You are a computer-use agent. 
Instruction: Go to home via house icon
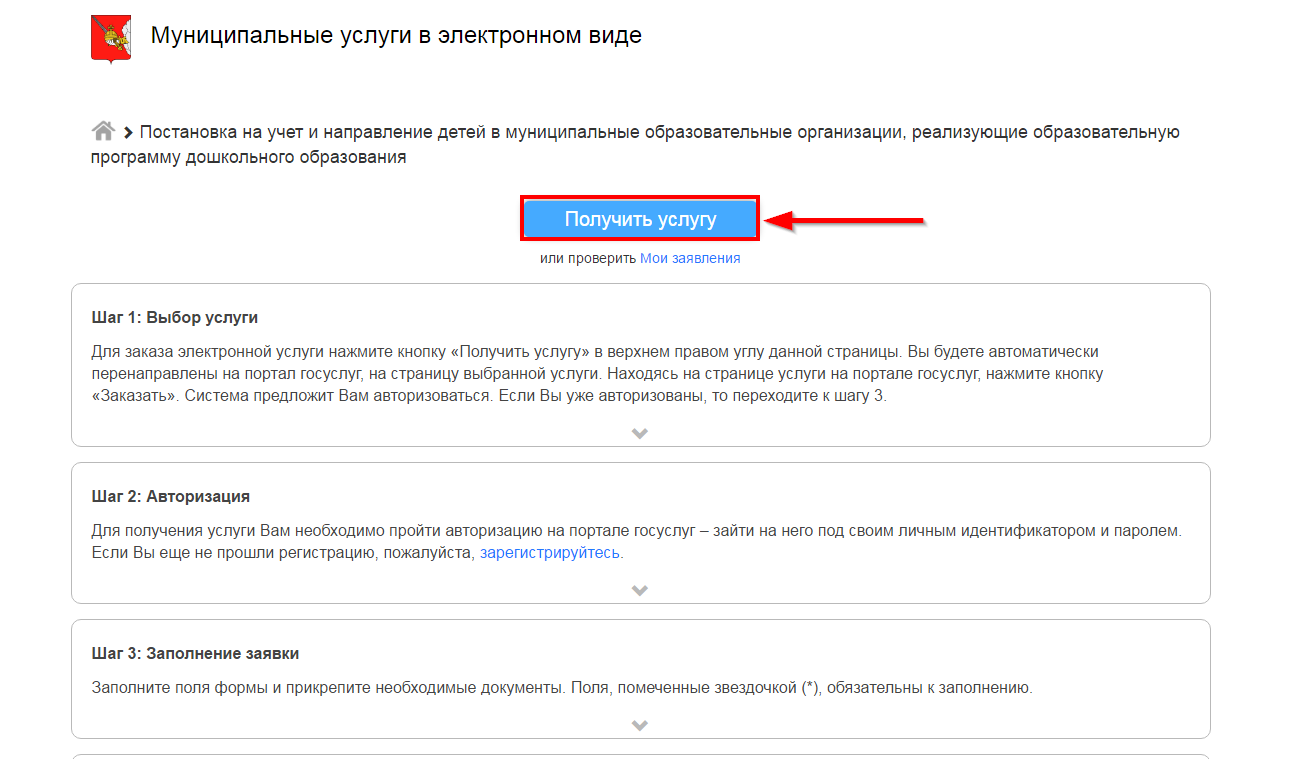point(102,132)
